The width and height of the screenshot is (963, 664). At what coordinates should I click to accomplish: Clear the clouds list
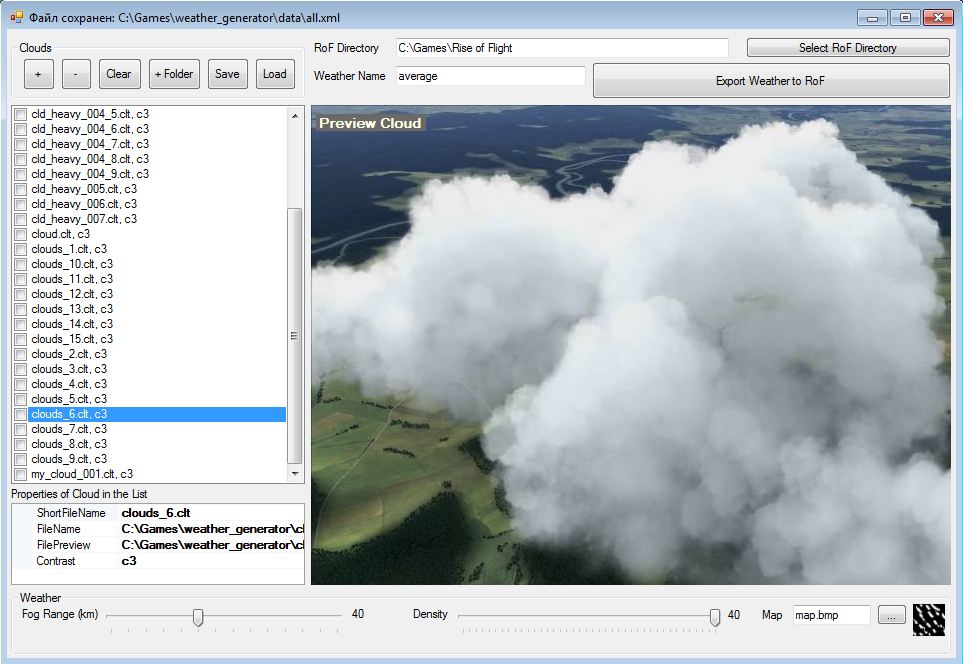[x=119, y=74]
